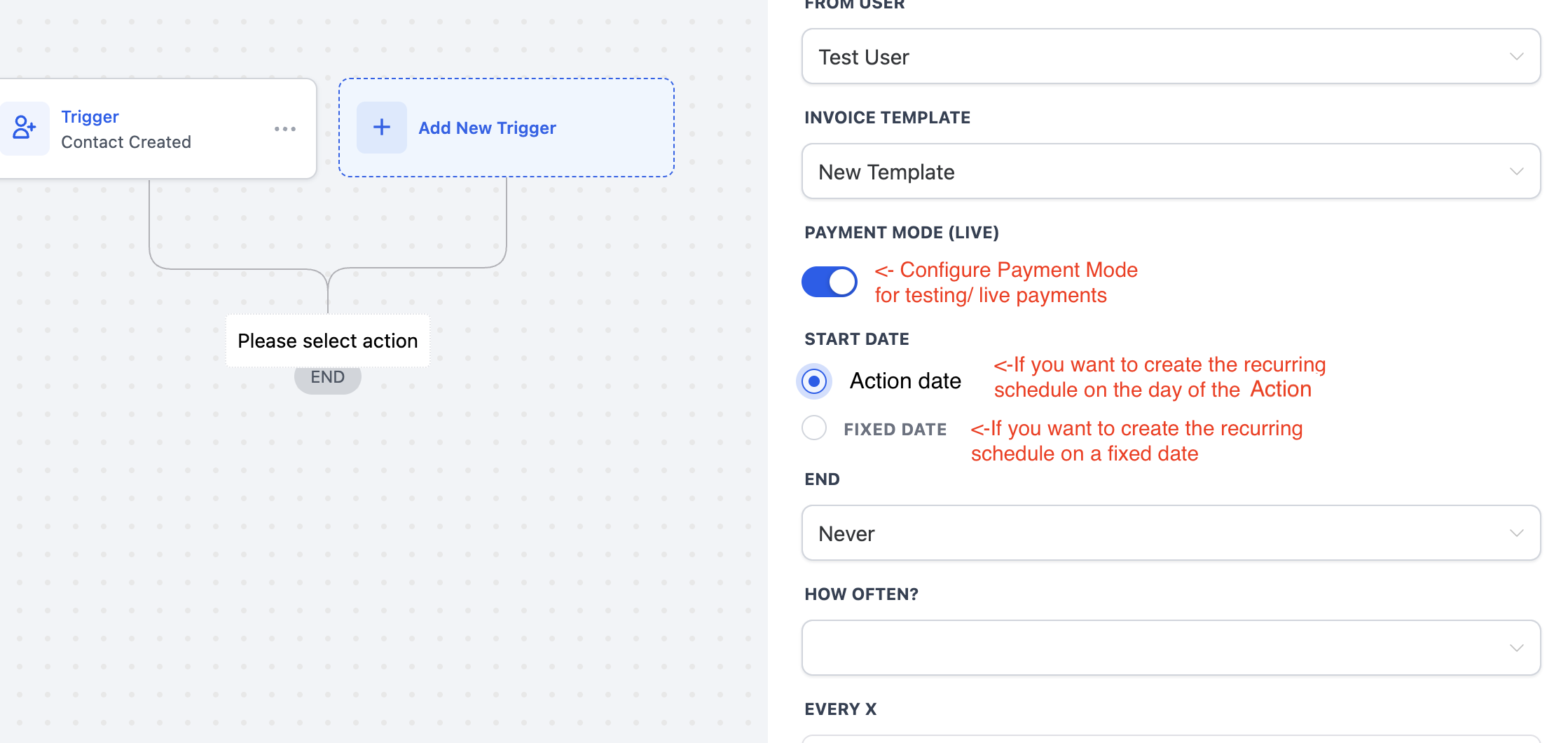
Task: Open the trigger's three-dot options menu
Action: [x=285, y=129]
